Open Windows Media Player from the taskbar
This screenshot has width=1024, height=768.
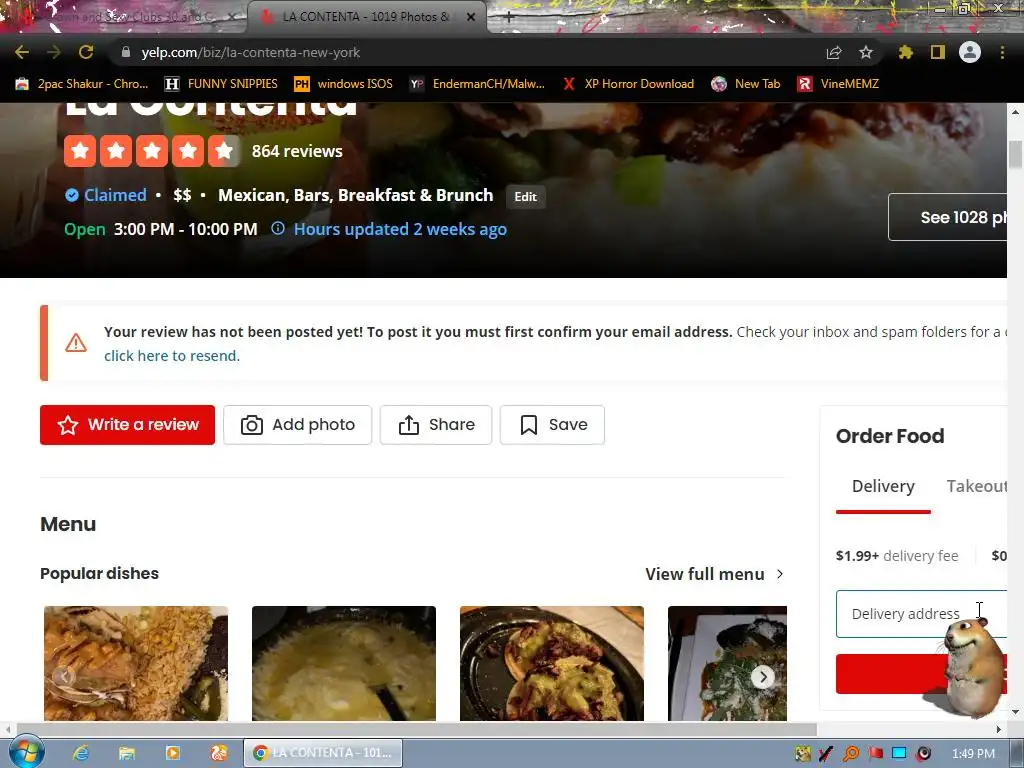173,753
